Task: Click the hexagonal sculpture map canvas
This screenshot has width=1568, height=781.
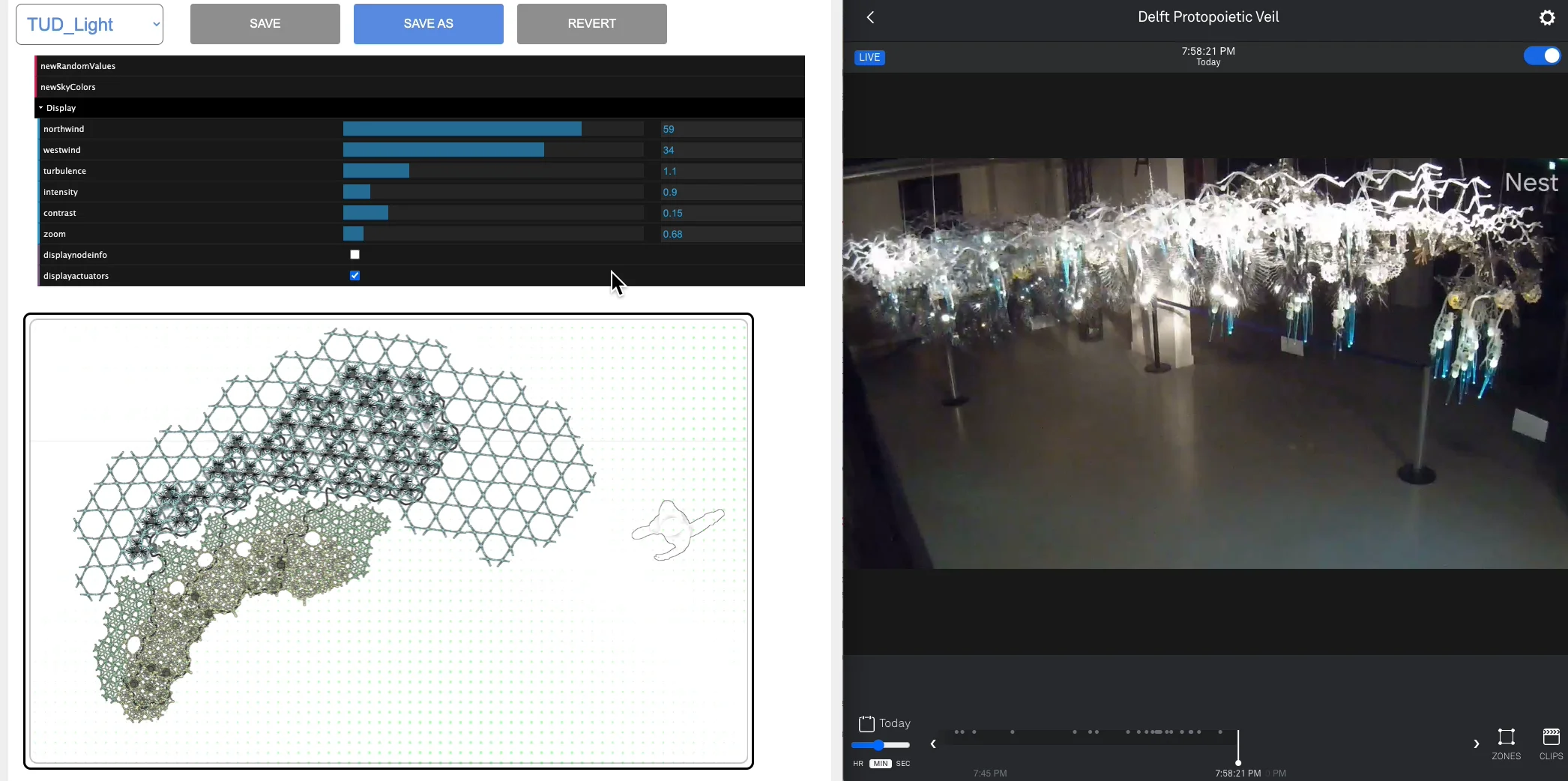Action: pyautogui.click(x=388, y=541)
